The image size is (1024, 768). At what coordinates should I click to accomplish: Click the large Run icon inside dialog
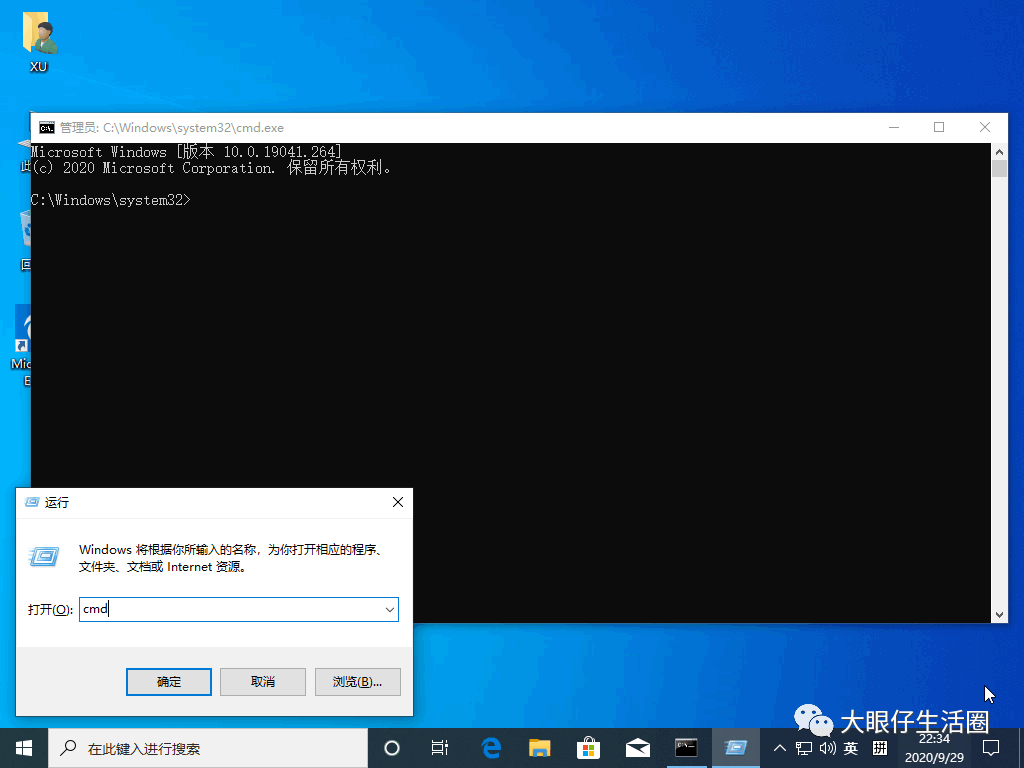point(44,557)
